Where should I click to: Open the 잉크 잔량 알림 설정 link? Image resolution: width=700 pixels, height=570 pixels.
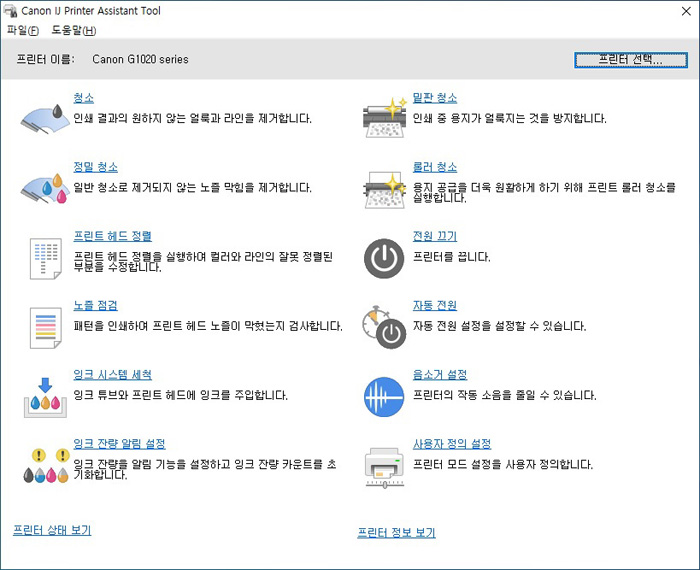pyautogui.click(x=120, y=444)
